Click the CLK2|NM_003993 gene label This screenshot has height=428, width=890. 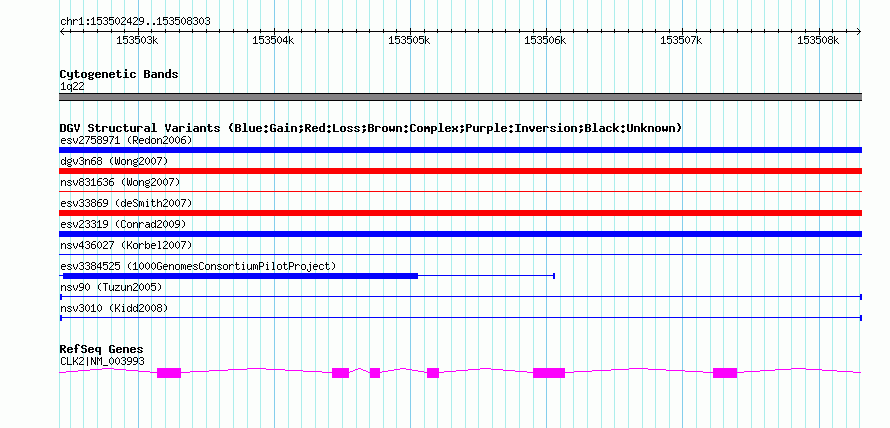(x=102, y=361)
